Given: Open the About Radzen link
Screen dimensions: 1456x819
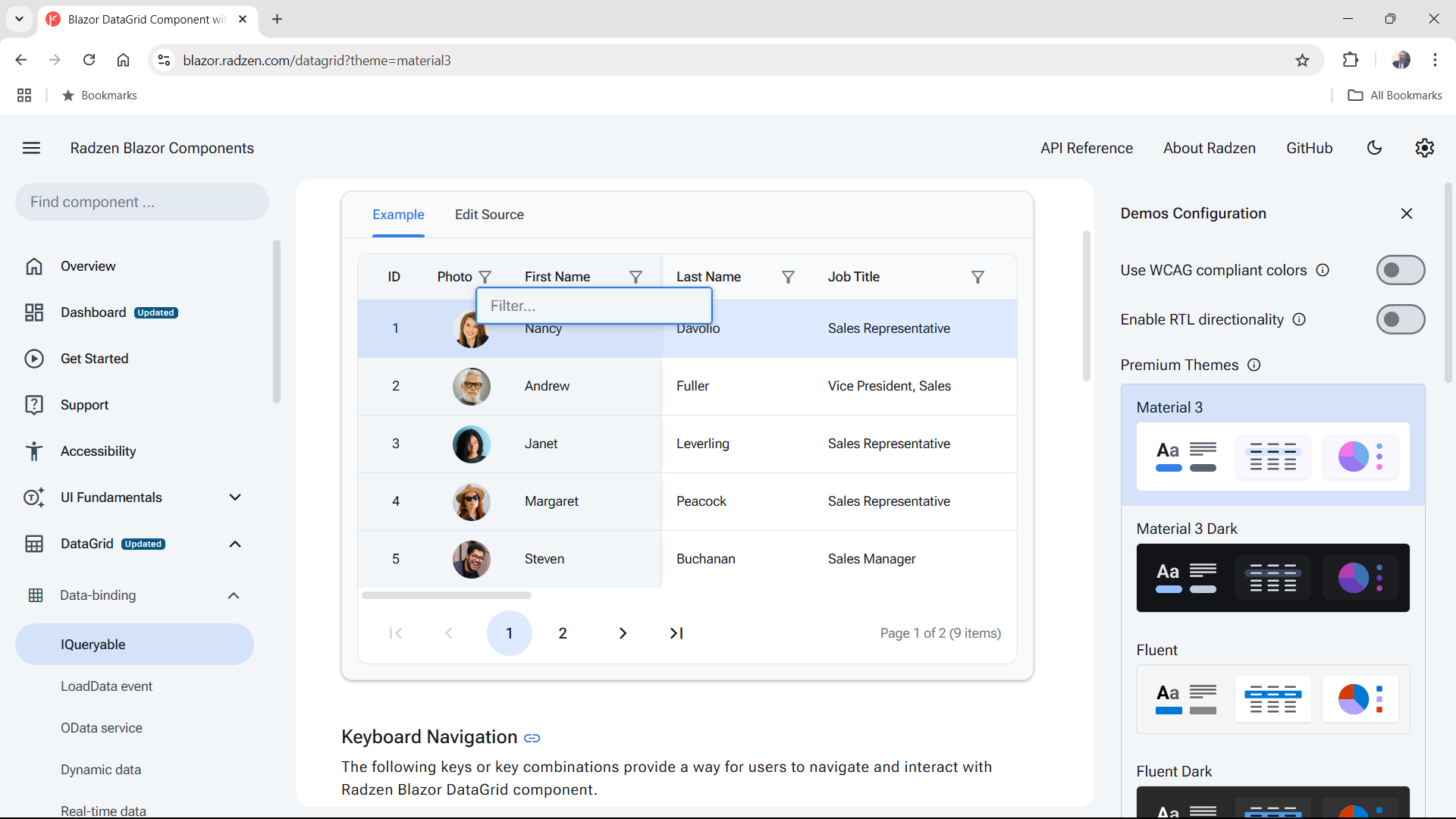Looking at the screenshot, I should click(x=1210, y=148).
